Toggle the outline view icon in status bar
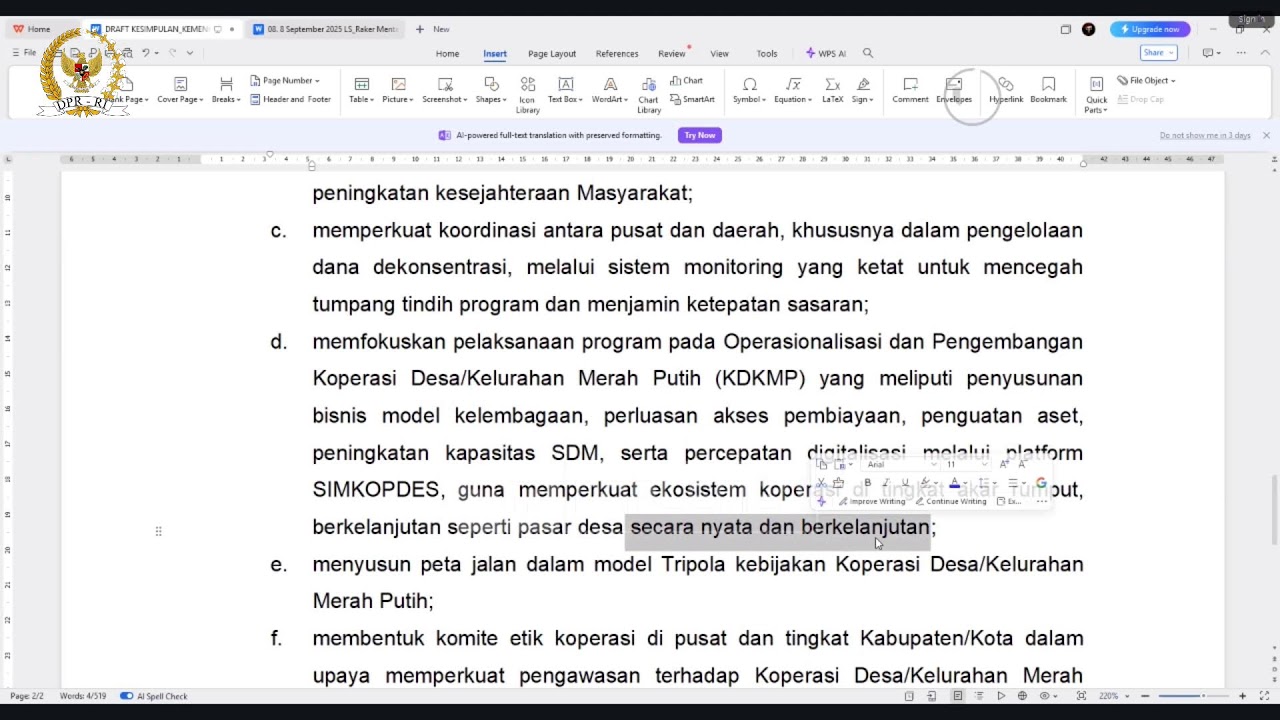Image resolution: width=1280 pixels, height=720 pixels. point(978,696)
